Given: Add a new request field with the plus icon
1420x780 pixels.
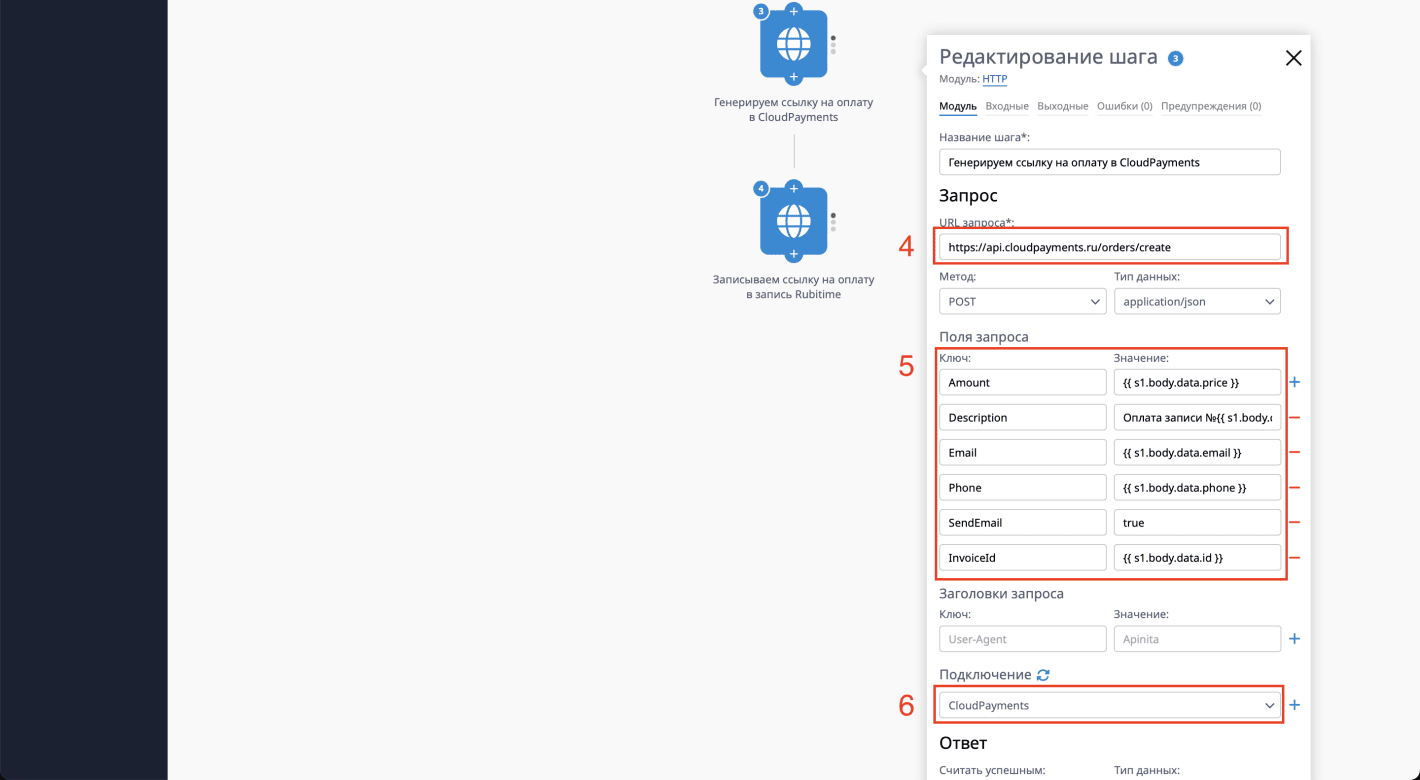Looking at the screenshot, I should point(1294,381).
